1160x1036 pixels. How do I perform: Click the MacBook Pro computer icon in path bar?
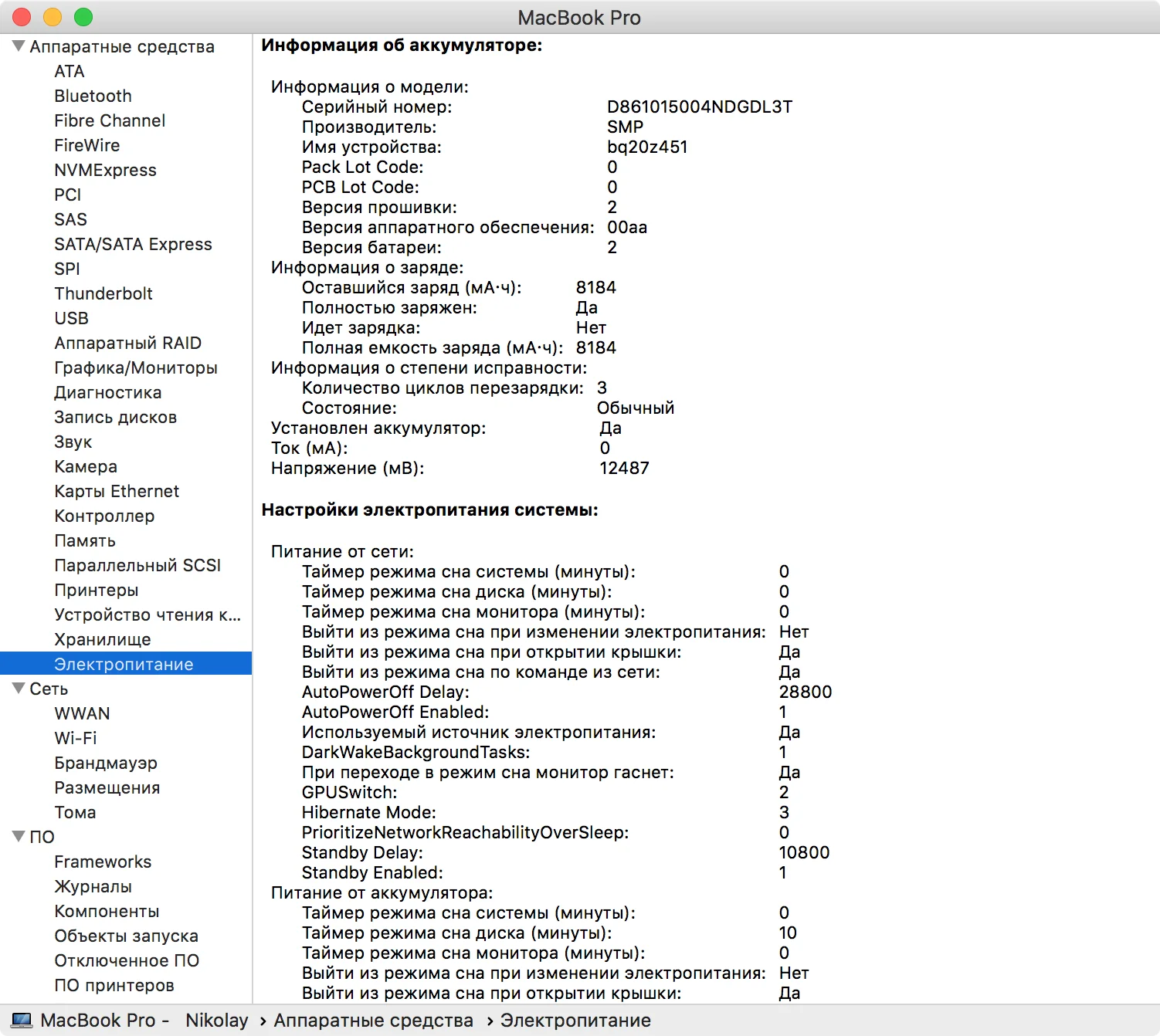click(22, 1021)
